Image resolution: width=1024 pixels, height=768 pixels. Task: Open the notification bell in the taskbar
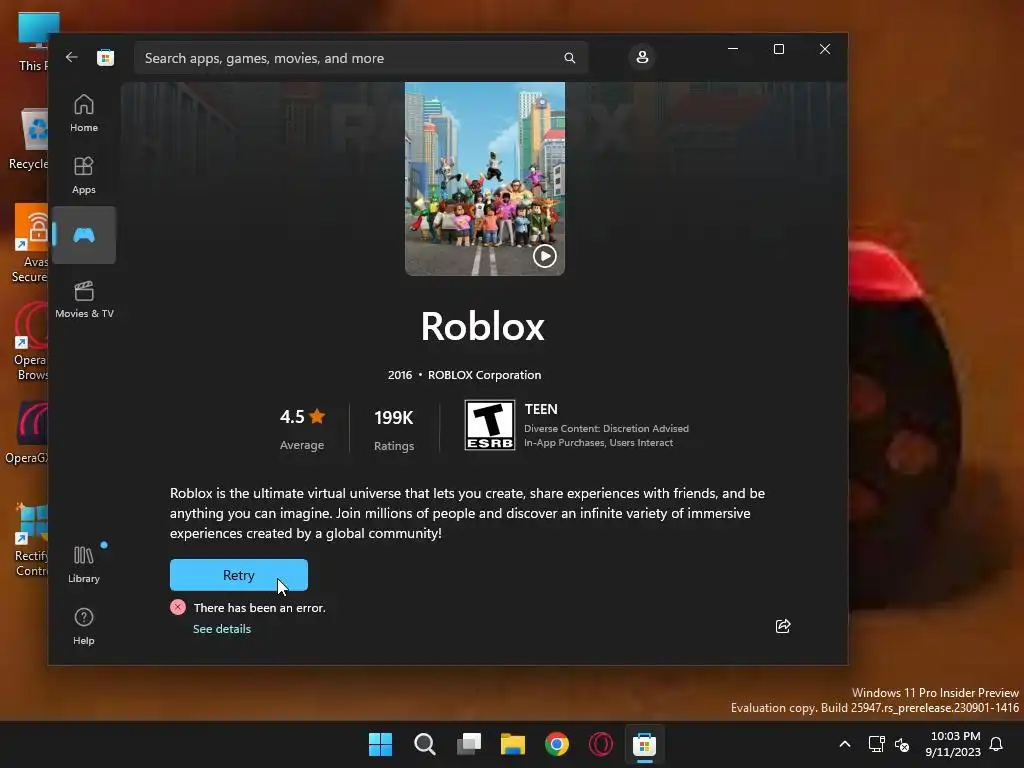coord(996,744)
